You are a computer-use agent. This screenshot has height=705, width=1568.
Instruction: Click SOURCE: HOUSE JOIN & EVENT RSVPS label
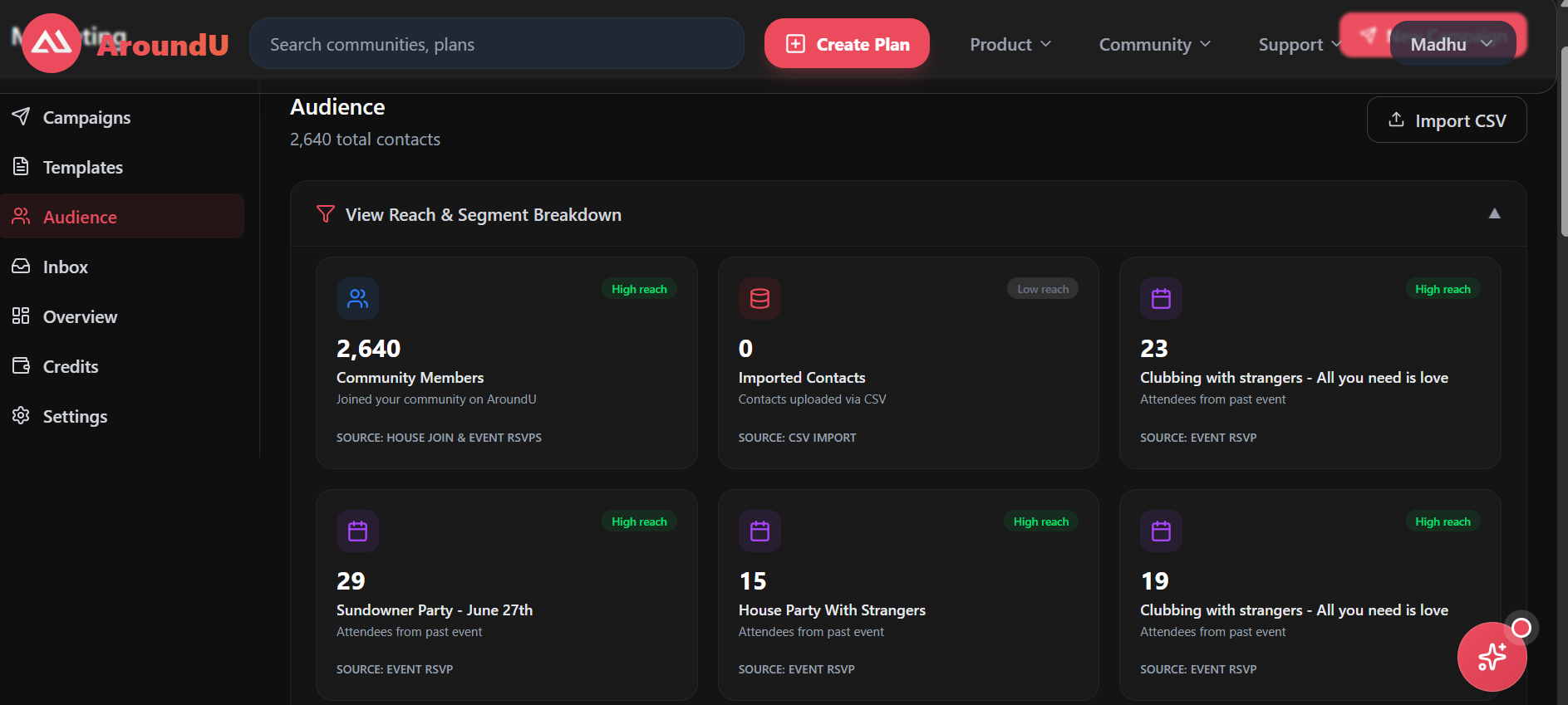pyautogui.click(x=439, y=438)
